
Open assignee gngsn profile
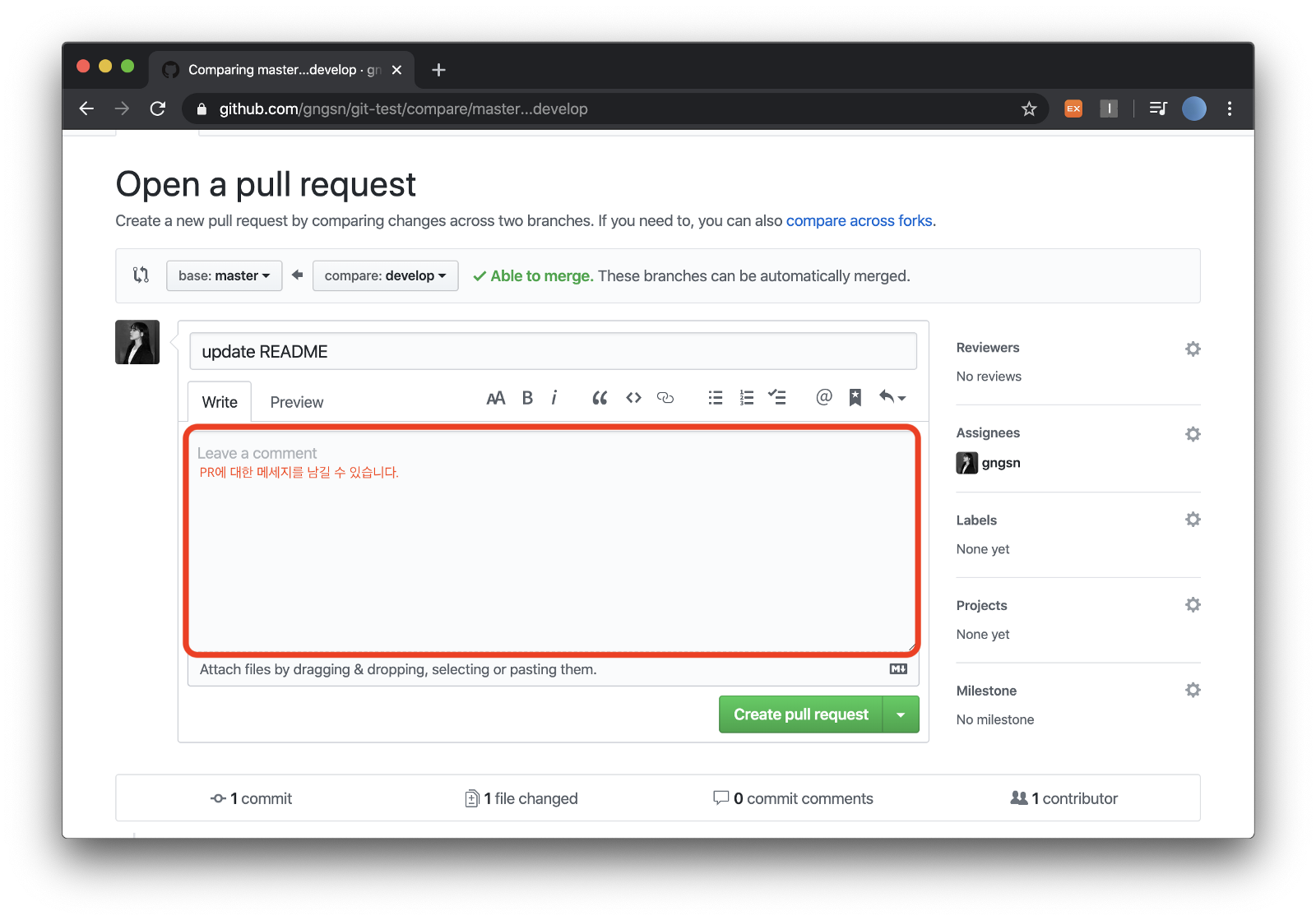coord(988,463)
